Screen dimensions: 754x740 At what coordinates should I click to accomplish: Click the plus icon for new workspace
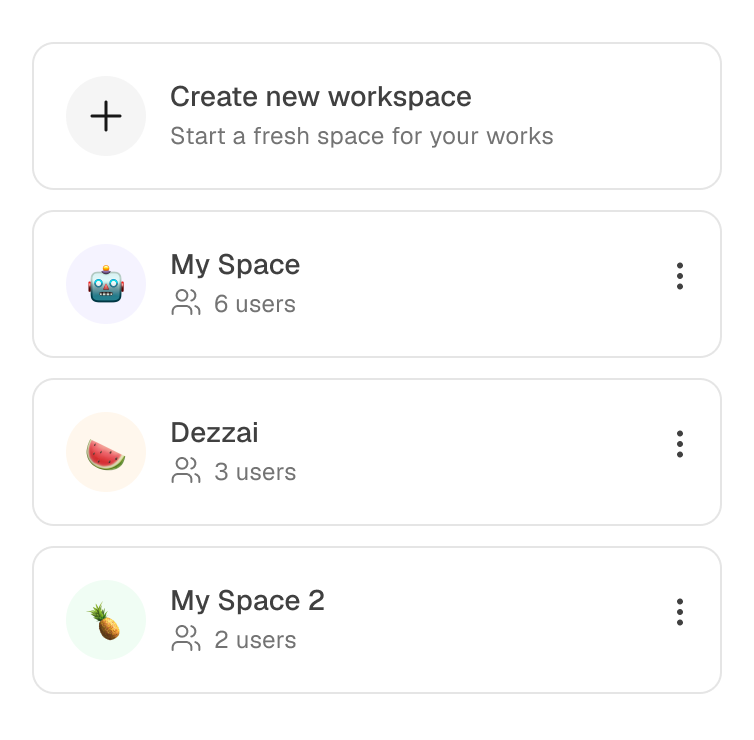(x=106, y=116)
